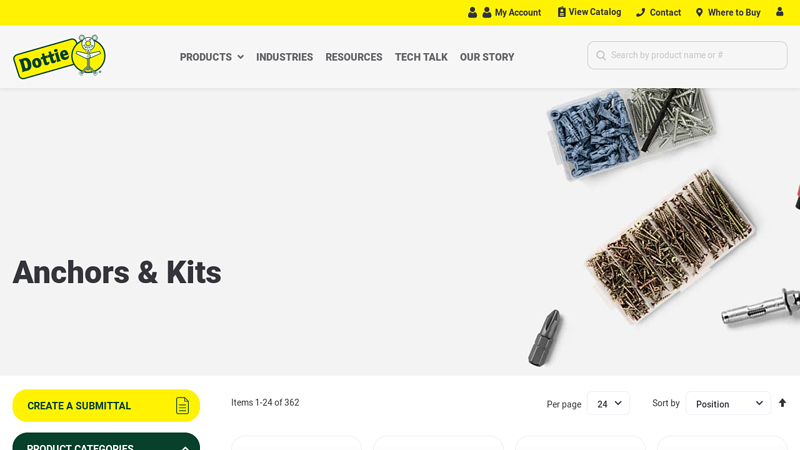Click the ascending sort direction arrow
This screenshot has width=800, height=450.
tap(782, 403)
